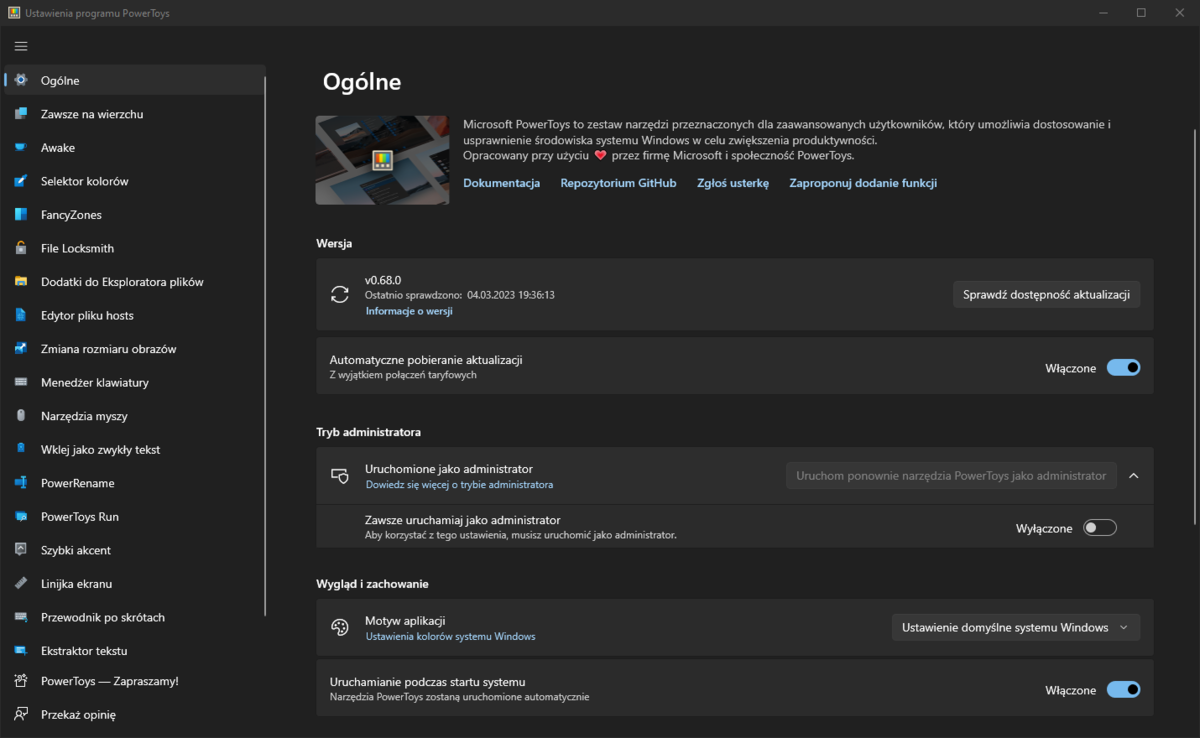Image resolution: width=1200 pixels, height=738 pixels.
Task: Click the Szybki akcent icon
Action: (21, 550)
